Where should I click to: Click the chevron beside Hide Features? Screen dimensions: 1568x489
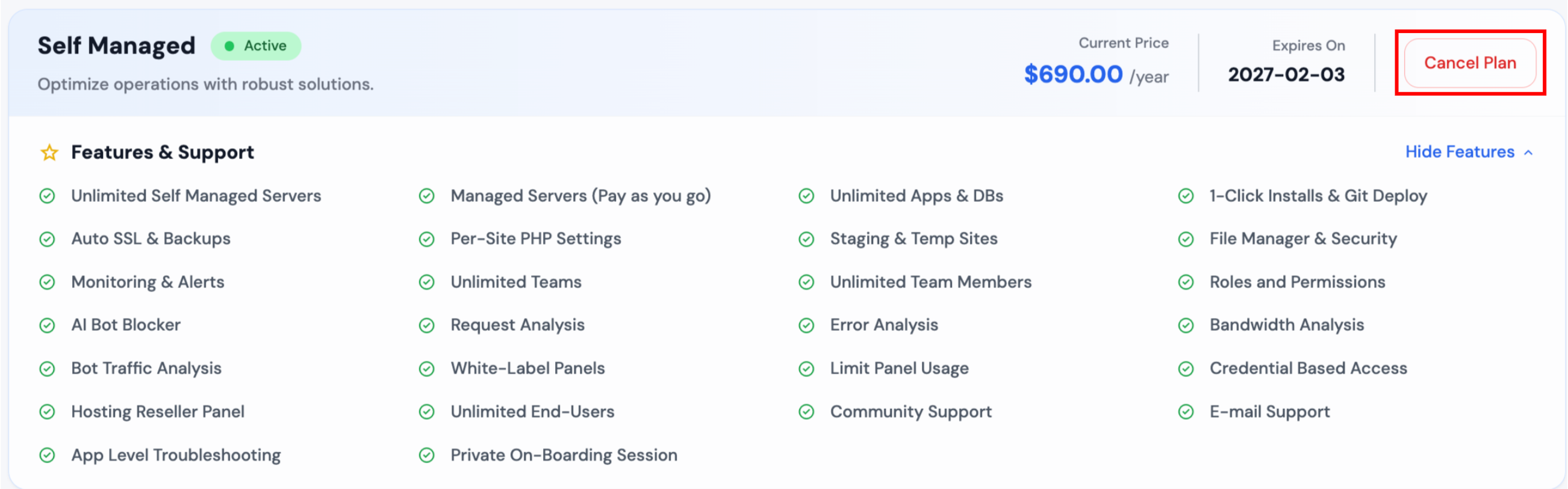click(1528, 153)
